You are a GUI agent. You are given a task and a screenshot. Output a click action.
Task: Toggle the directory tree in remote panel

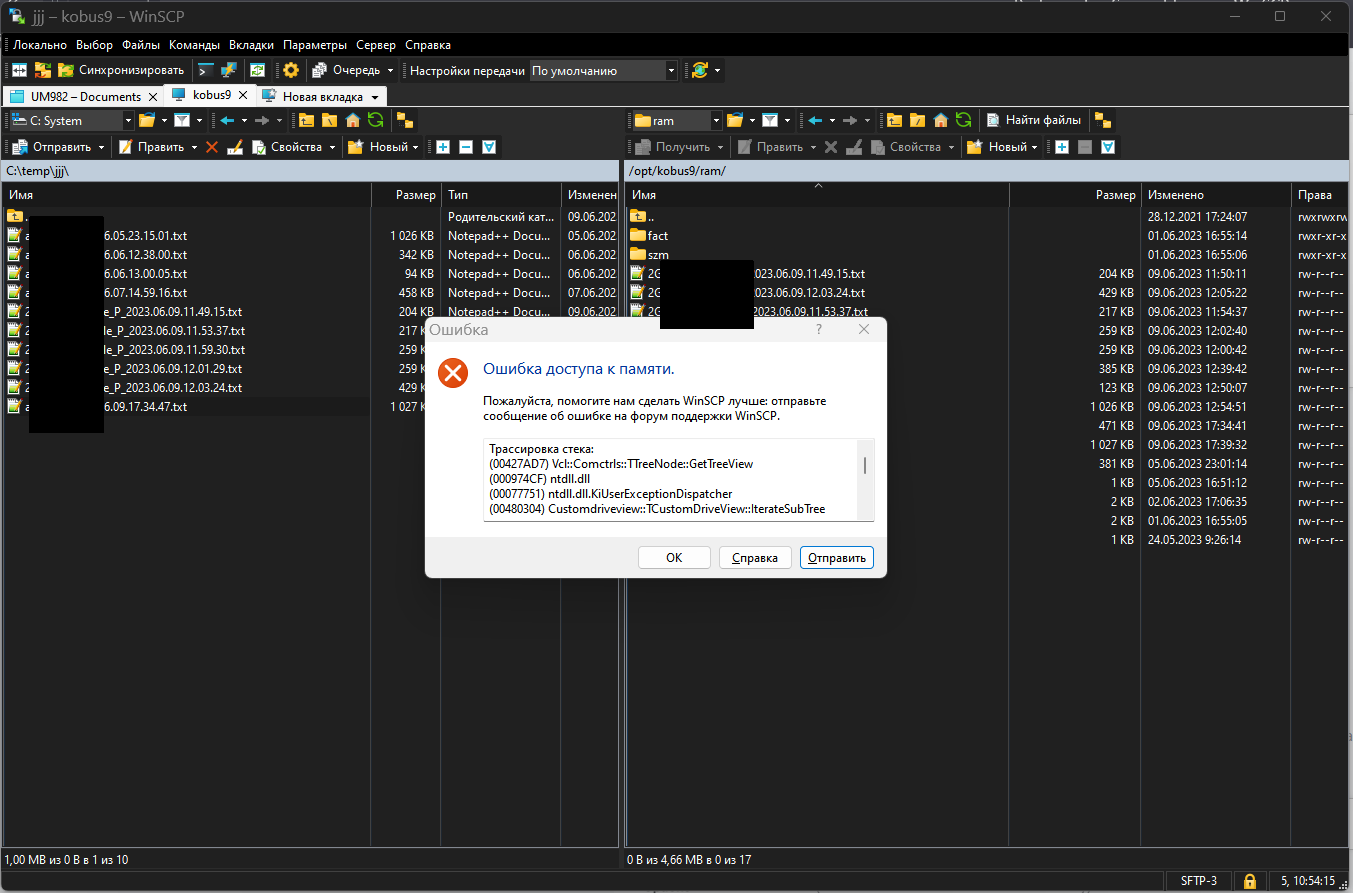click(1103, 120)
